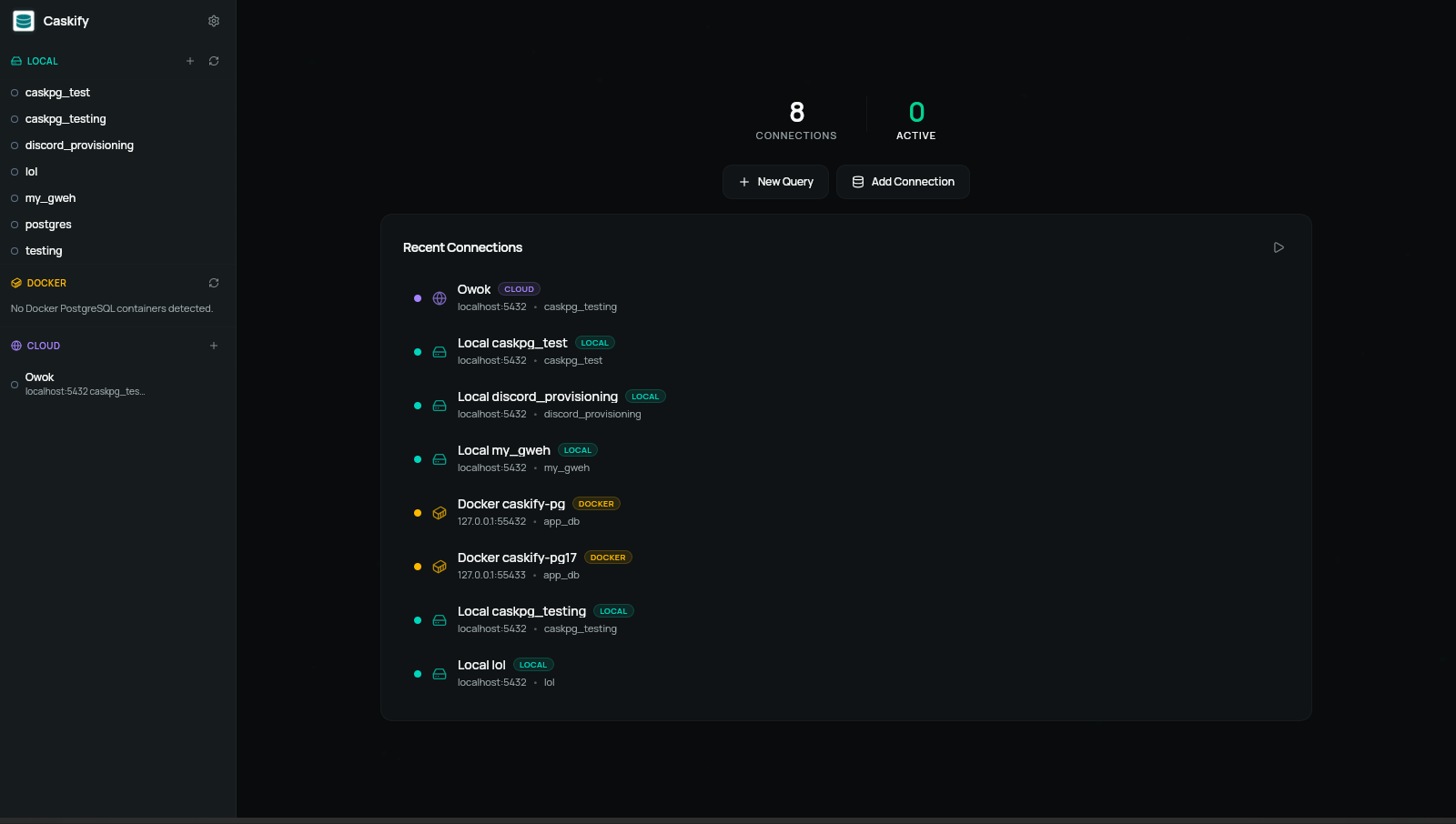Screen dimensions: 1456x824
Task: Click the play icon in Recent Connections
Action: pos(1279,247)
